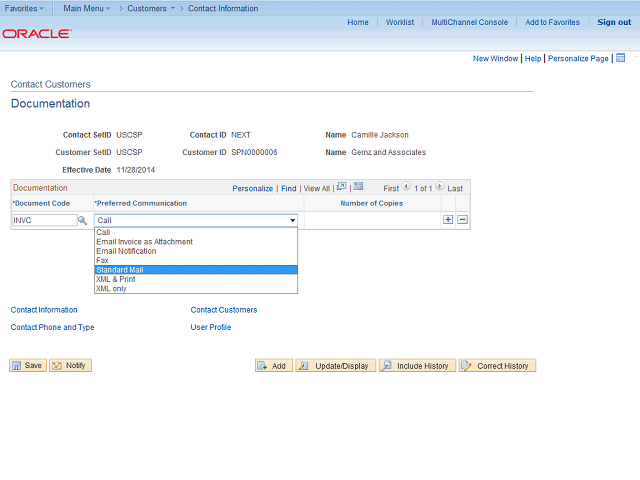The width and height of the screenshot is (640, 480).
Task: Expand the Main Menu dropdown
Action: [87, 8]
